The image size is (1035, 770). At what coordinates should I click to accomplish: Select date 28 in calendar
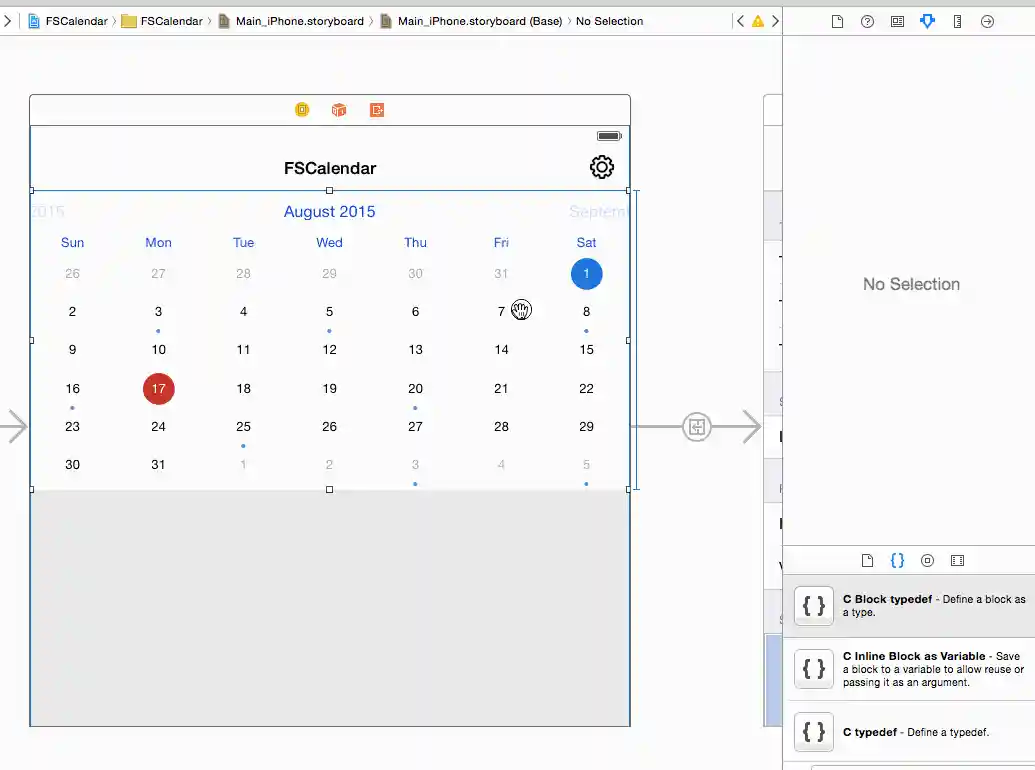point(501,427)
